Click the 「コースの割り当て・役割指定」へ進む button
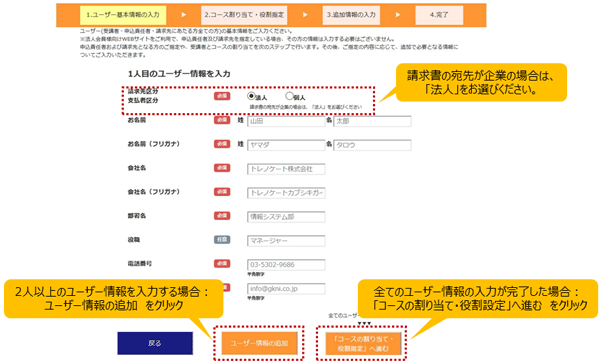 click(x=363, y=343)
